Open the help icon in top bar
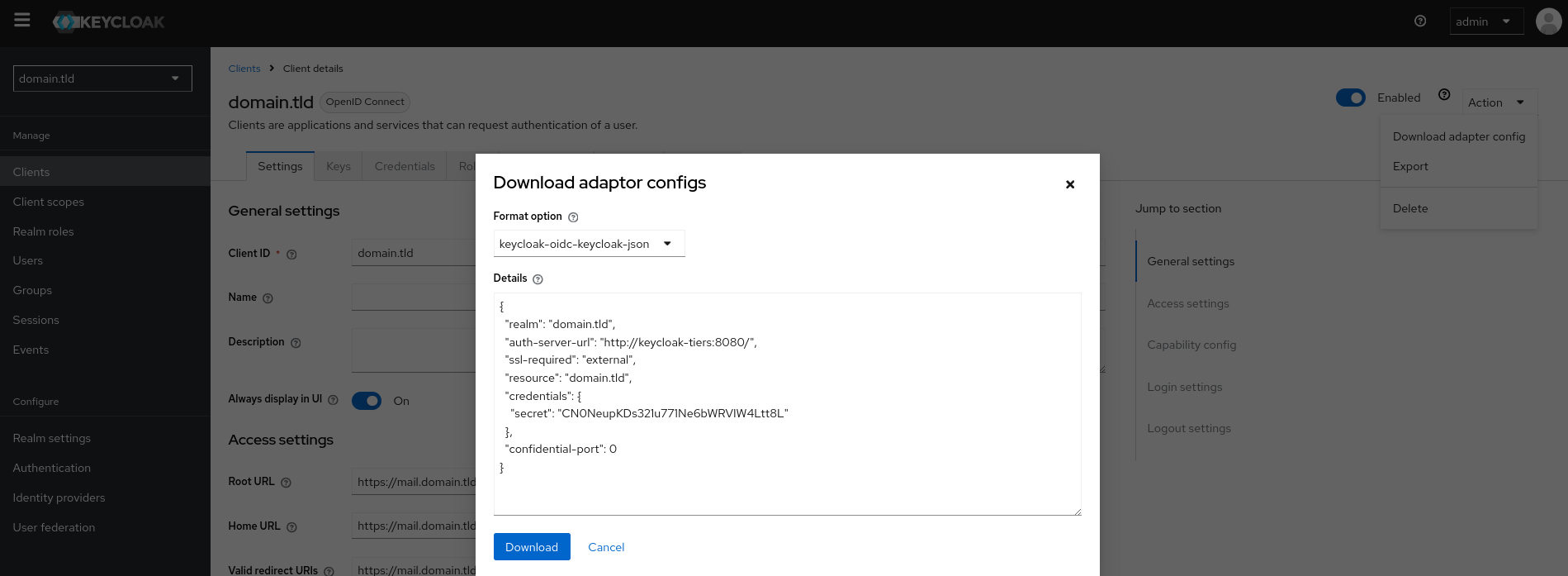Screen dimensions: 1568x576 [x=1420, y=21]
